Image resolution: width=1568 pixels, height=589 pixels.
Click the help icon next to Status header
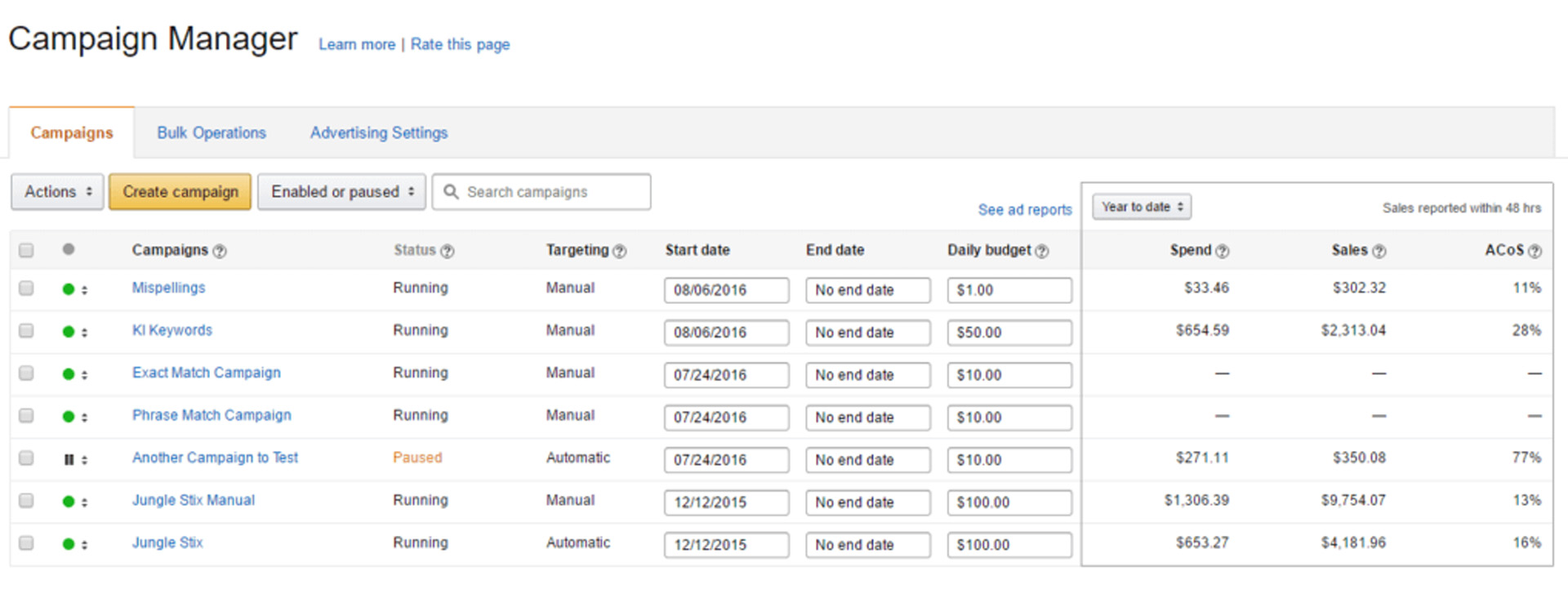pos(448,252)
